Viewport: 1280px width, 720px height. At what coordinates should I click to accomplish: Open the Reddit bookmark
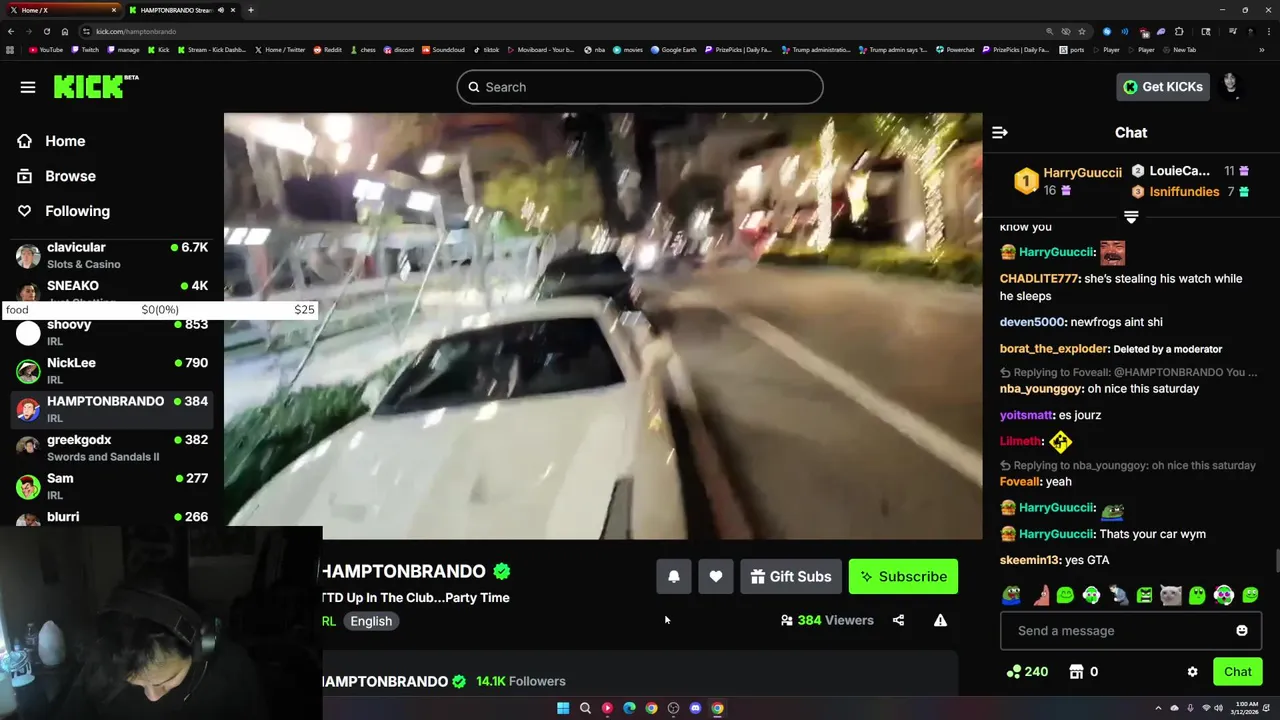327,49
